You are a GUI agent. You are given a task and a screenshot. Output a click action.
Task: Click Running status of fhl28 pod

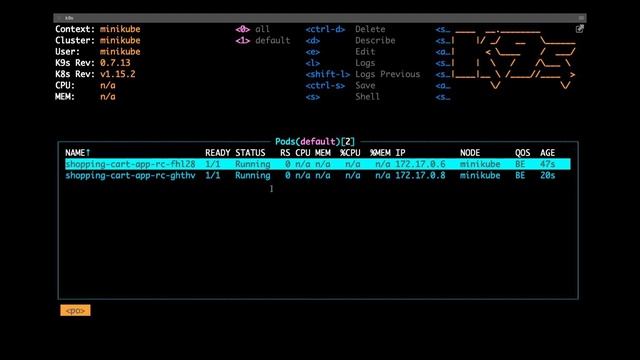click(x=253, y=164)
